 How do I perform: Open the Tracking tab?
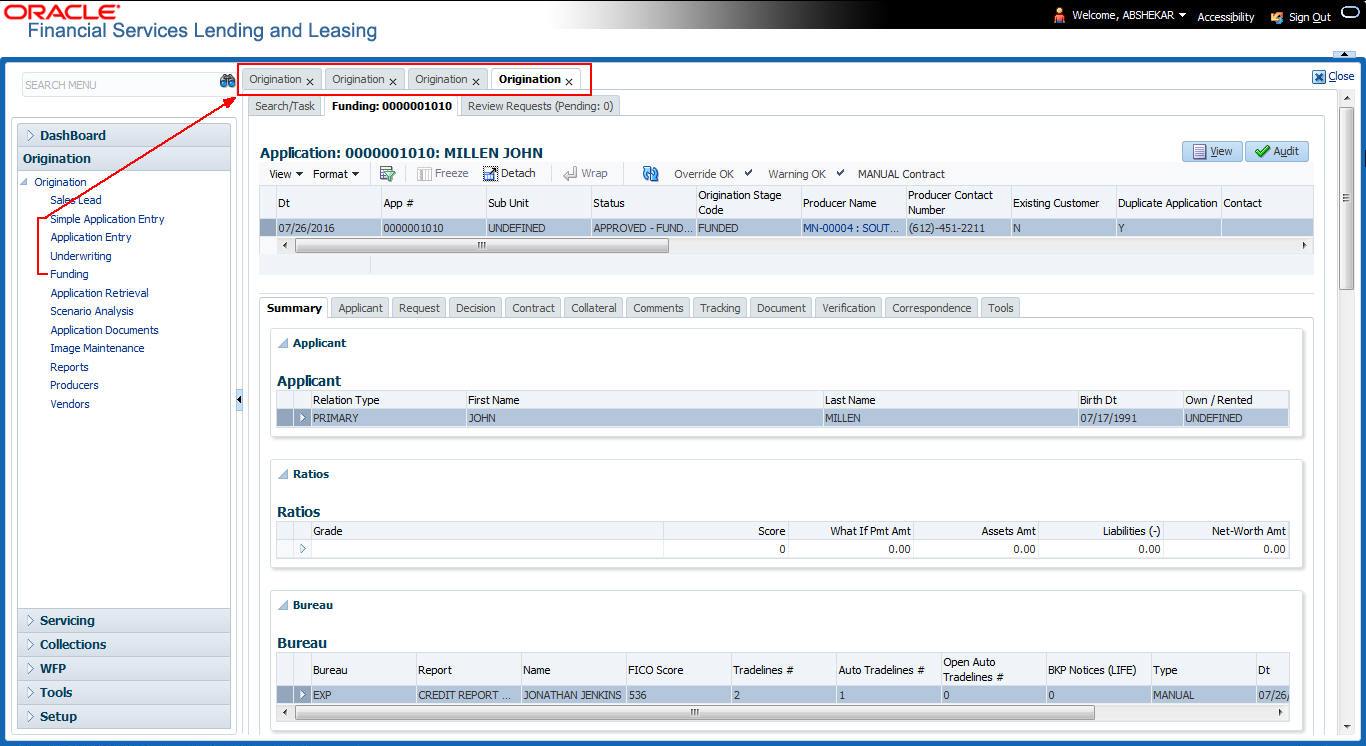[720, 308]
